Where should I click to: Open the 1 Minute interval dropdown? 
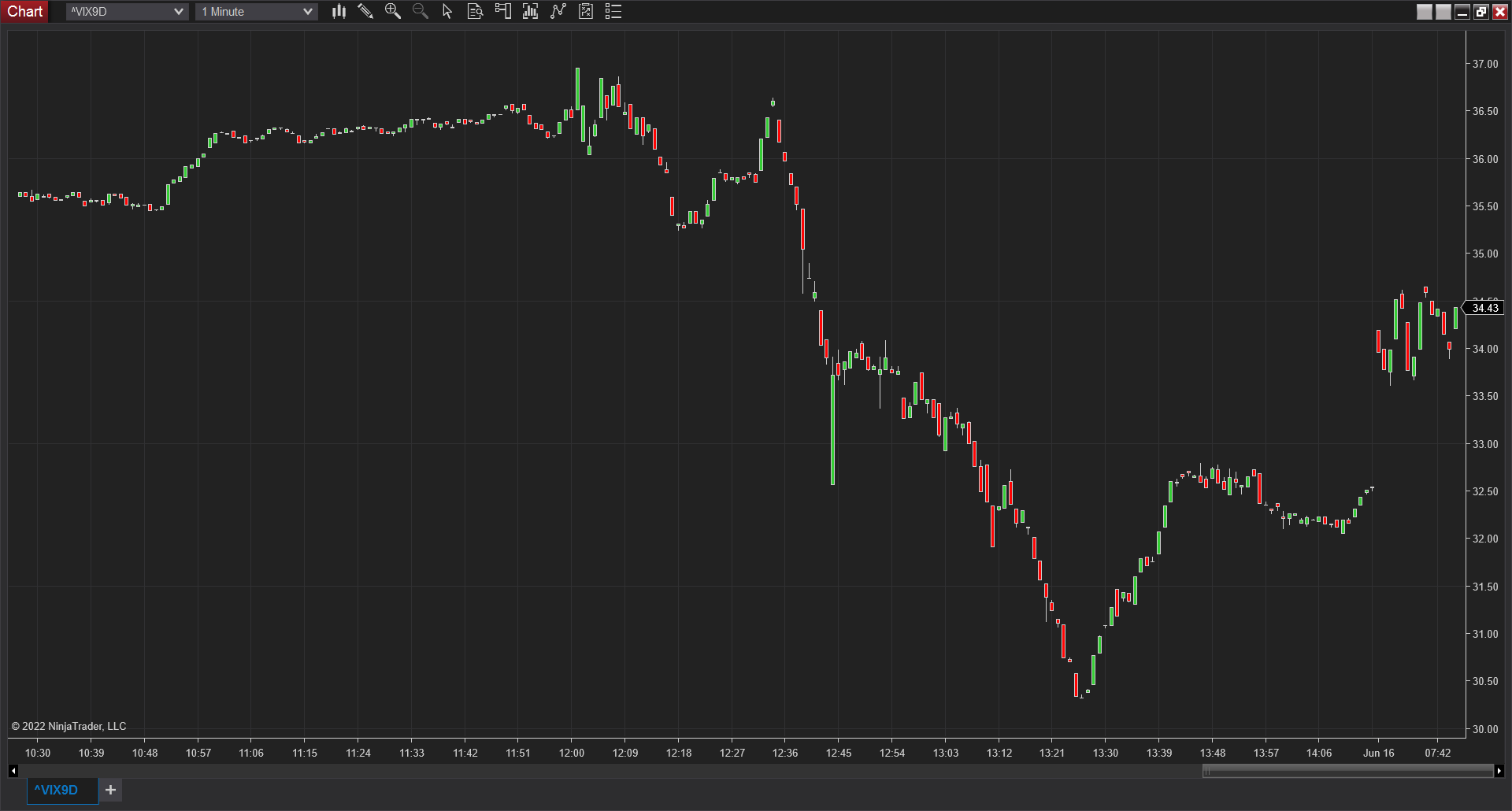click(257, 12)
